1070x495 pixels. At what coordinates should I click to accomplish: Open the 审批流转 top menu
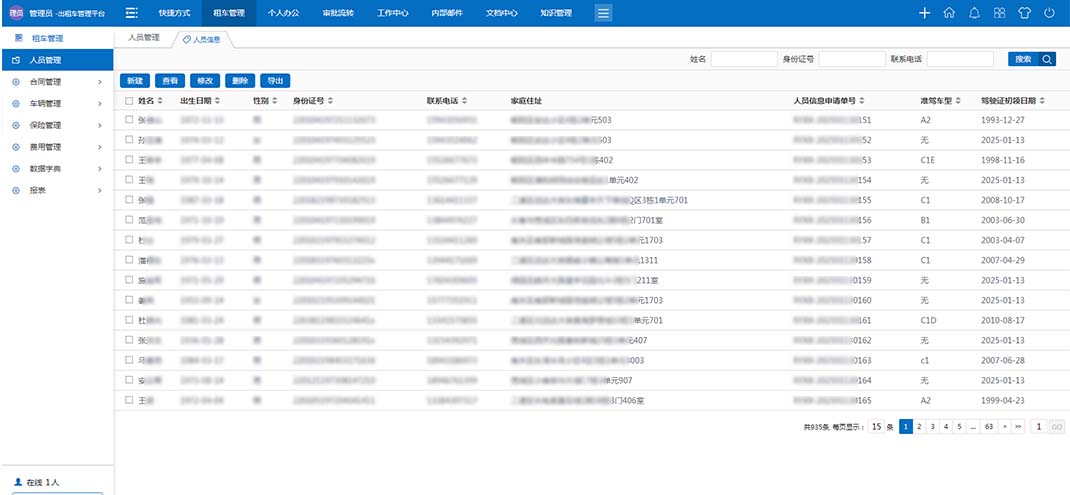(x=338, y=13)
